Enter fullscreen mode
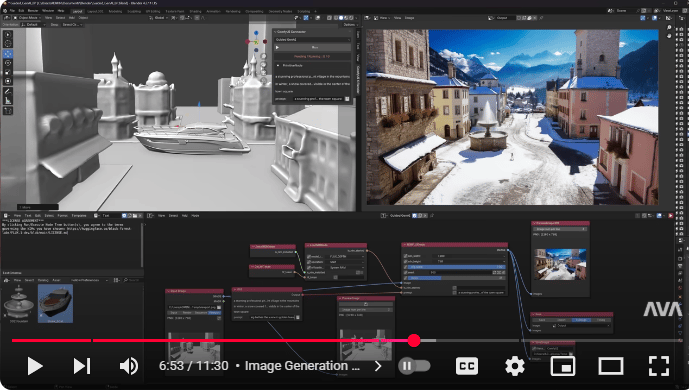 point(659,366)
